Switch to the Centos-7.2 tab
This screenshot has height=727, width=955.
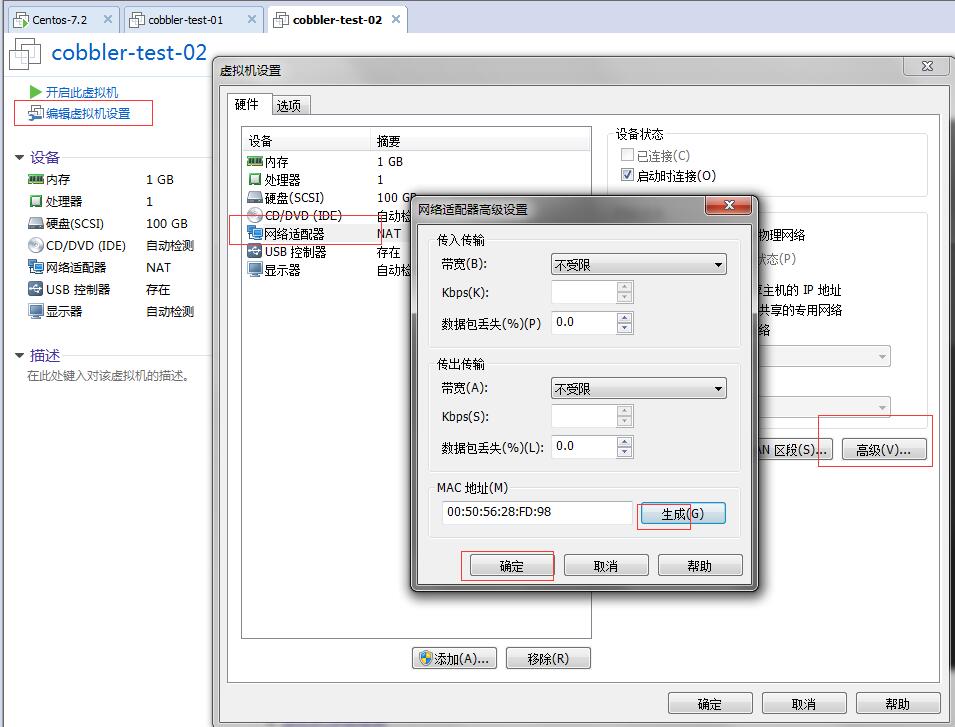tap(64, 19)
